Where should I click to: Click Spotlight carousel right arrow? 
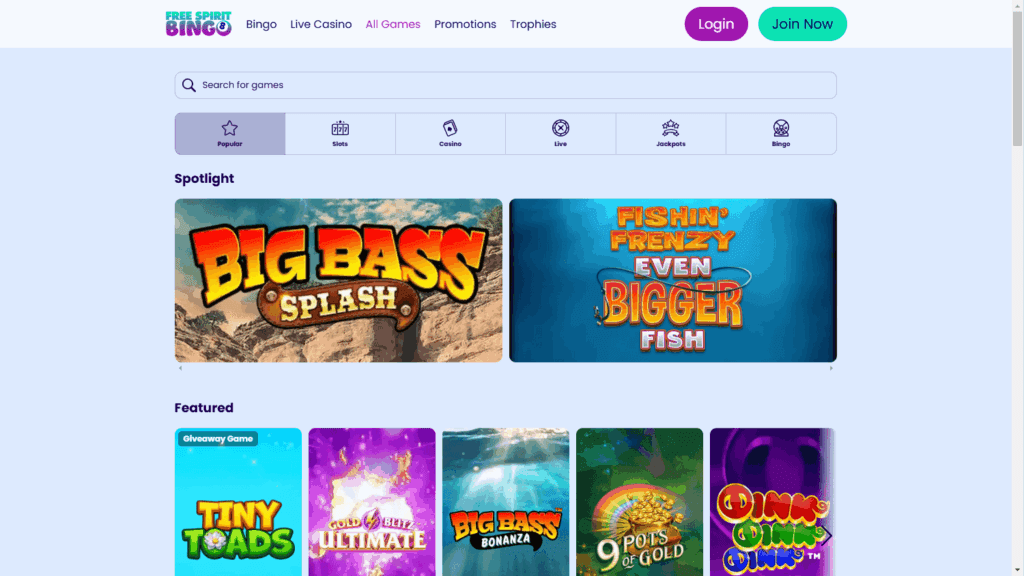pos(831,368)
